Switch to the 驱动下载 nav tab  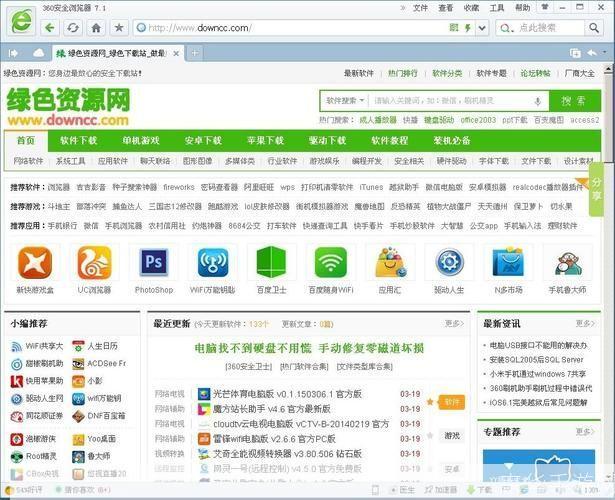(x=328, y=140)
